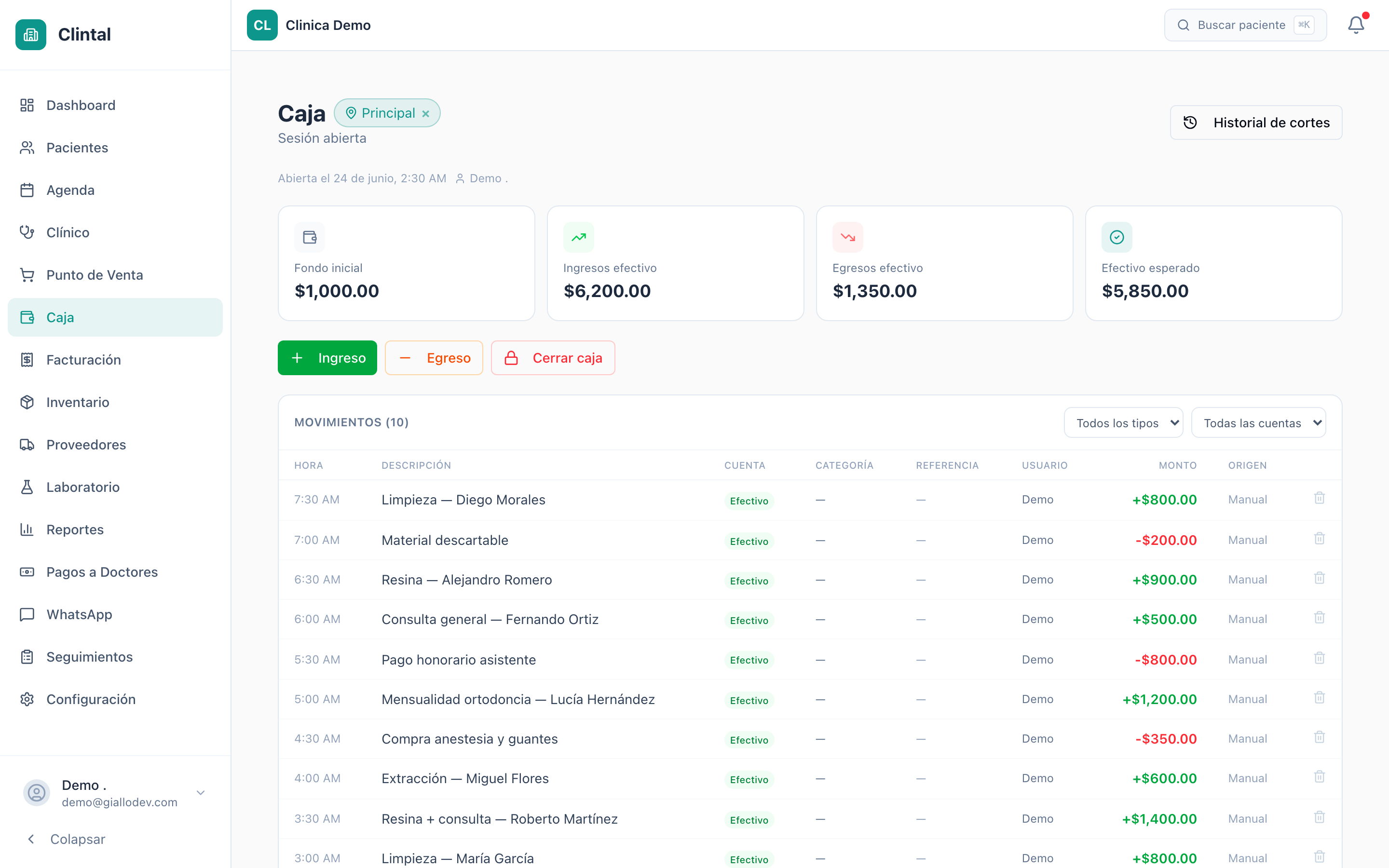Remove the Pago honorario asistente entry
Image resolution: width=1389 pixels, height=868 pixels.
[1319, 658]
